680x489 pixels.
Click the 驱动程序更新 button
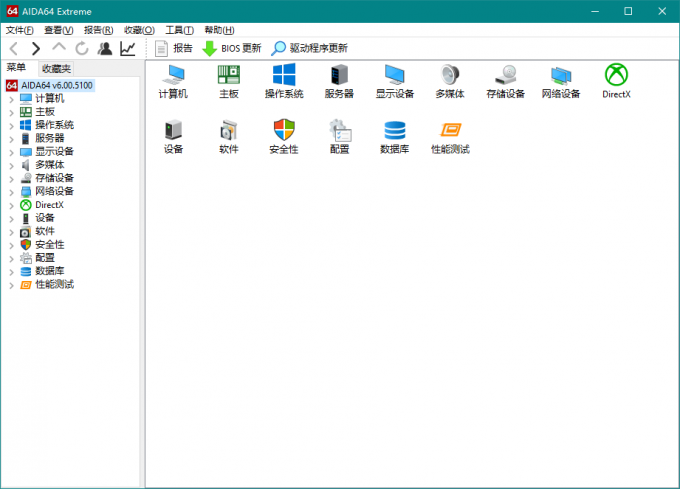pyautogui.click(x=310, y=48)
